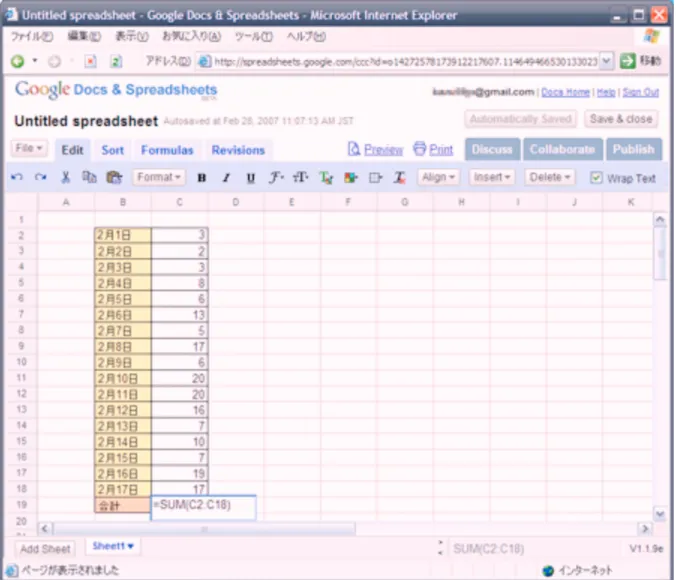Screen dimensions: 676x580
Task: Toggle Bold formatting
Action: pyautogui.click(x=201, y=178)
